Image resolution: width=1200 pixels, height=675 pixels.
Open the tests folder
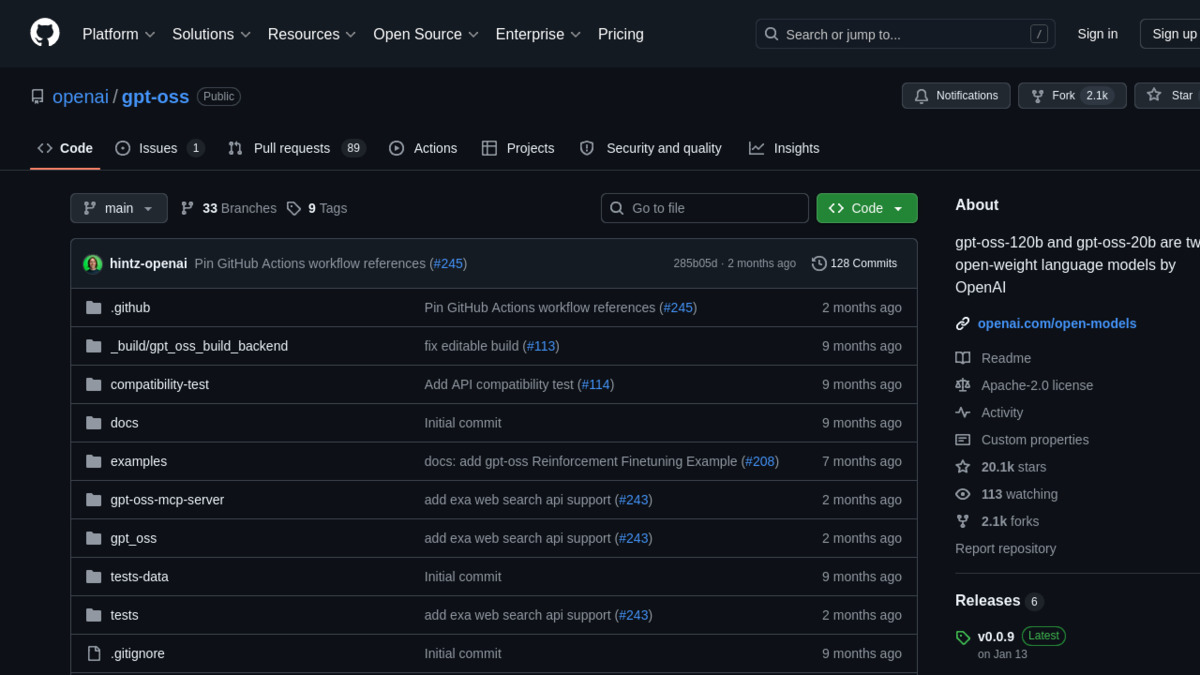pos(124,615)
